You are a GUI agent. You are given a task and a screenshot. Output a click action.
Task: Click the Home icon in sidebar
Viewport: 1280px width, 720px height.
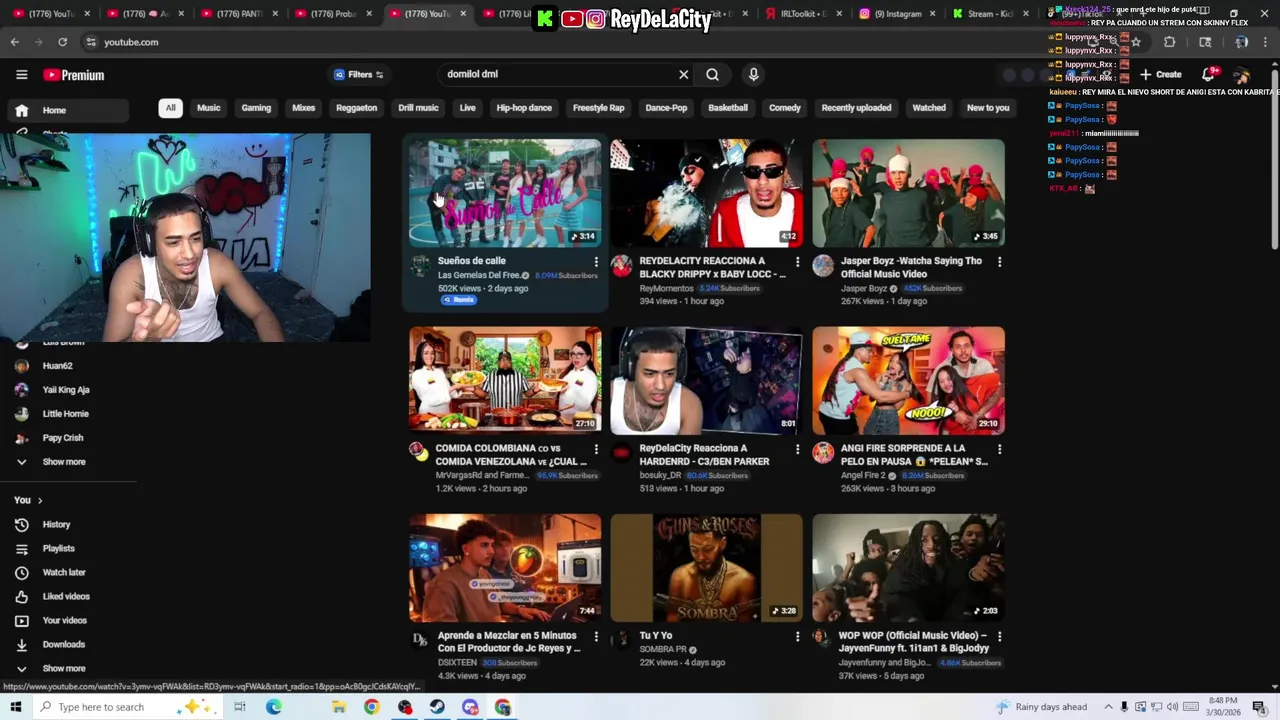point(22,111)
